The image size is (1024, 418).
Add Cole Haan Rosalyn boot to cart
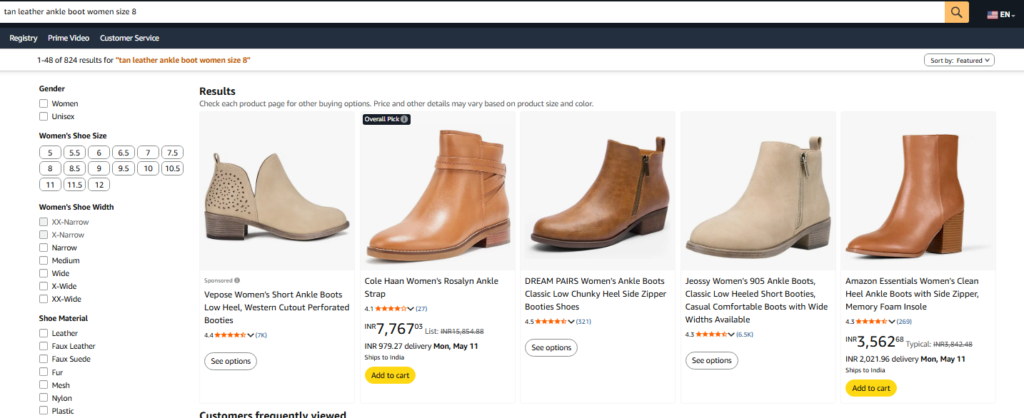[x=390, y=376]
